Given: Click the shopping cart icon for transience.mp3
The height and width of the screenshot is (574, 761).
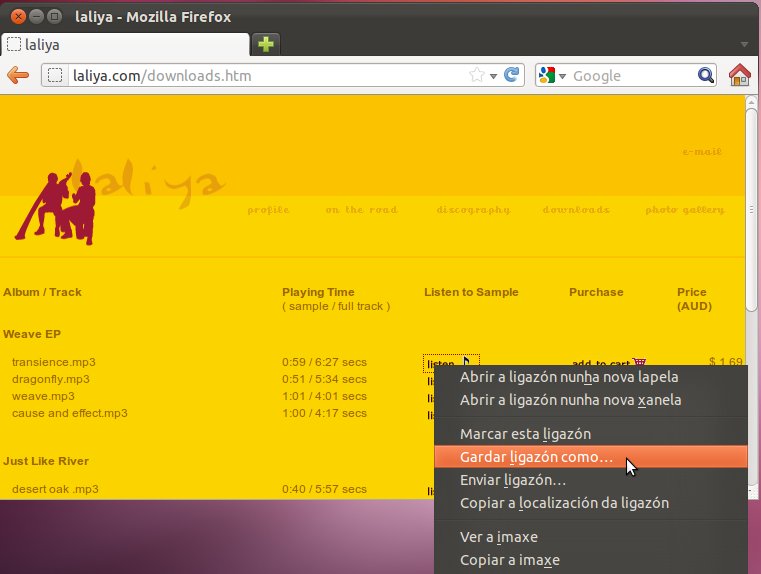Looking at the screenshot, I should [639, 362].
